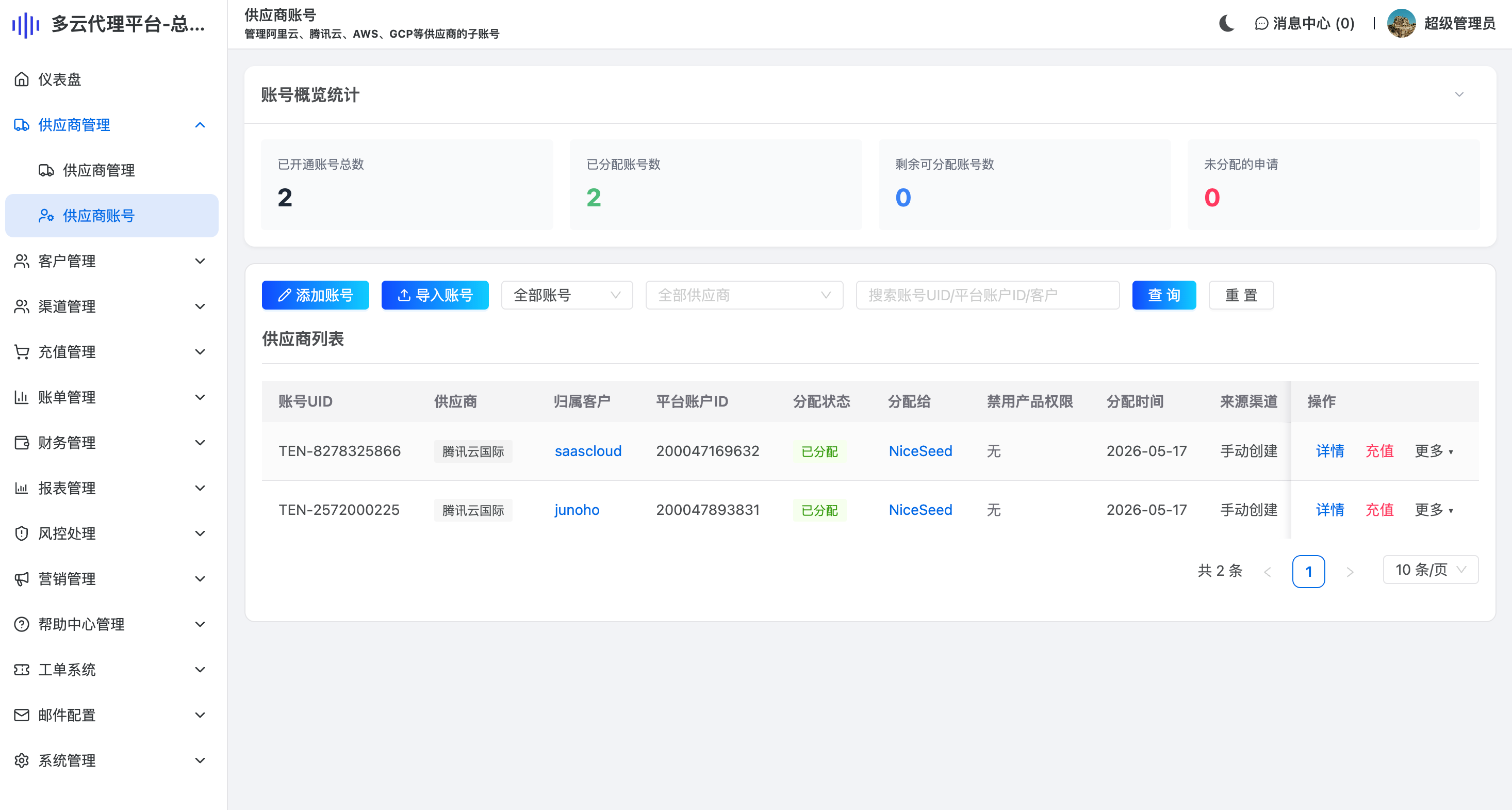This screenshot has height=810, width=1512.
Task: Select page 1 in pagination
Action: (x=1308, y=572)
